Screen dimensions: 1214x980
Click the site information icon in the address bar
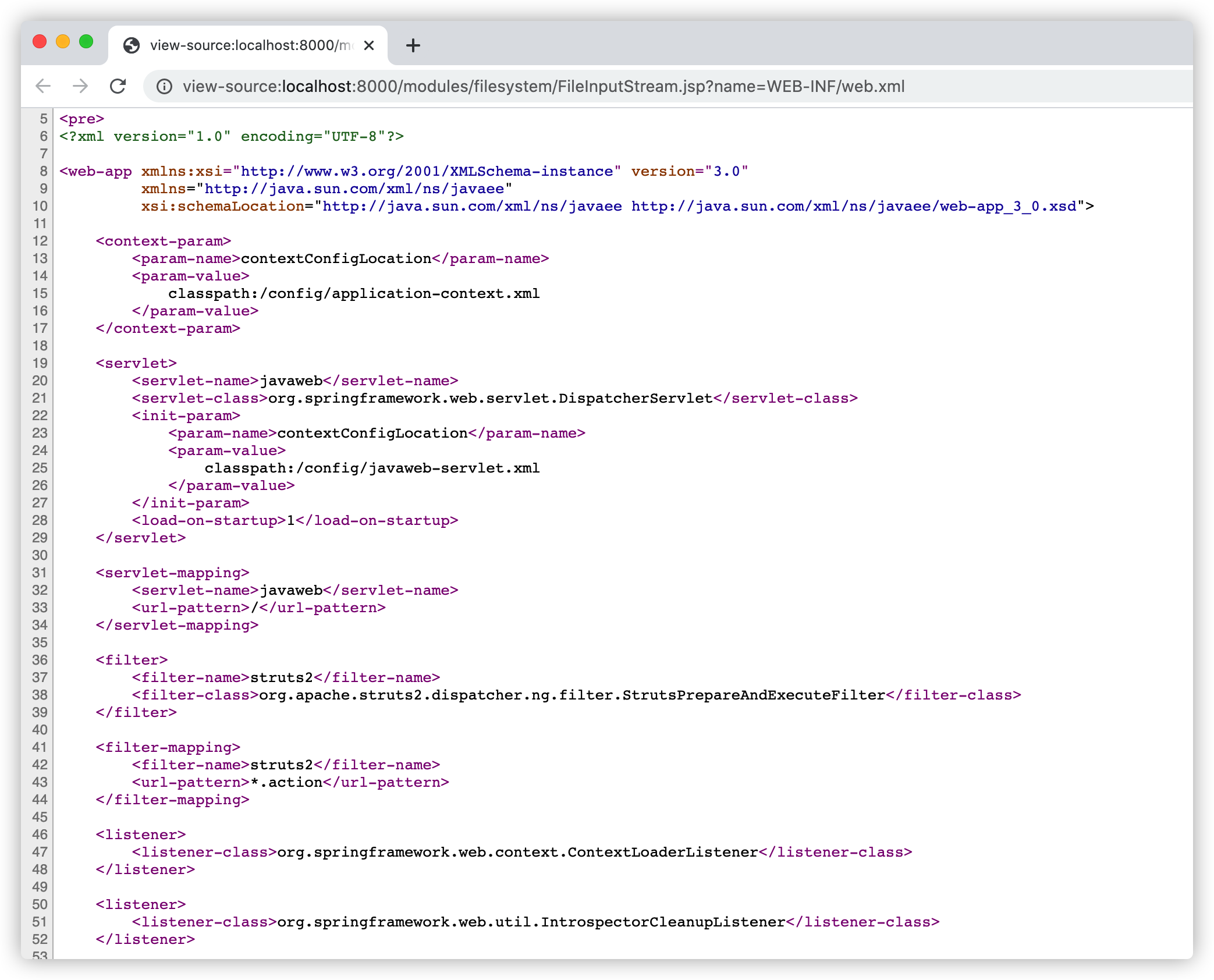point(165,87)
